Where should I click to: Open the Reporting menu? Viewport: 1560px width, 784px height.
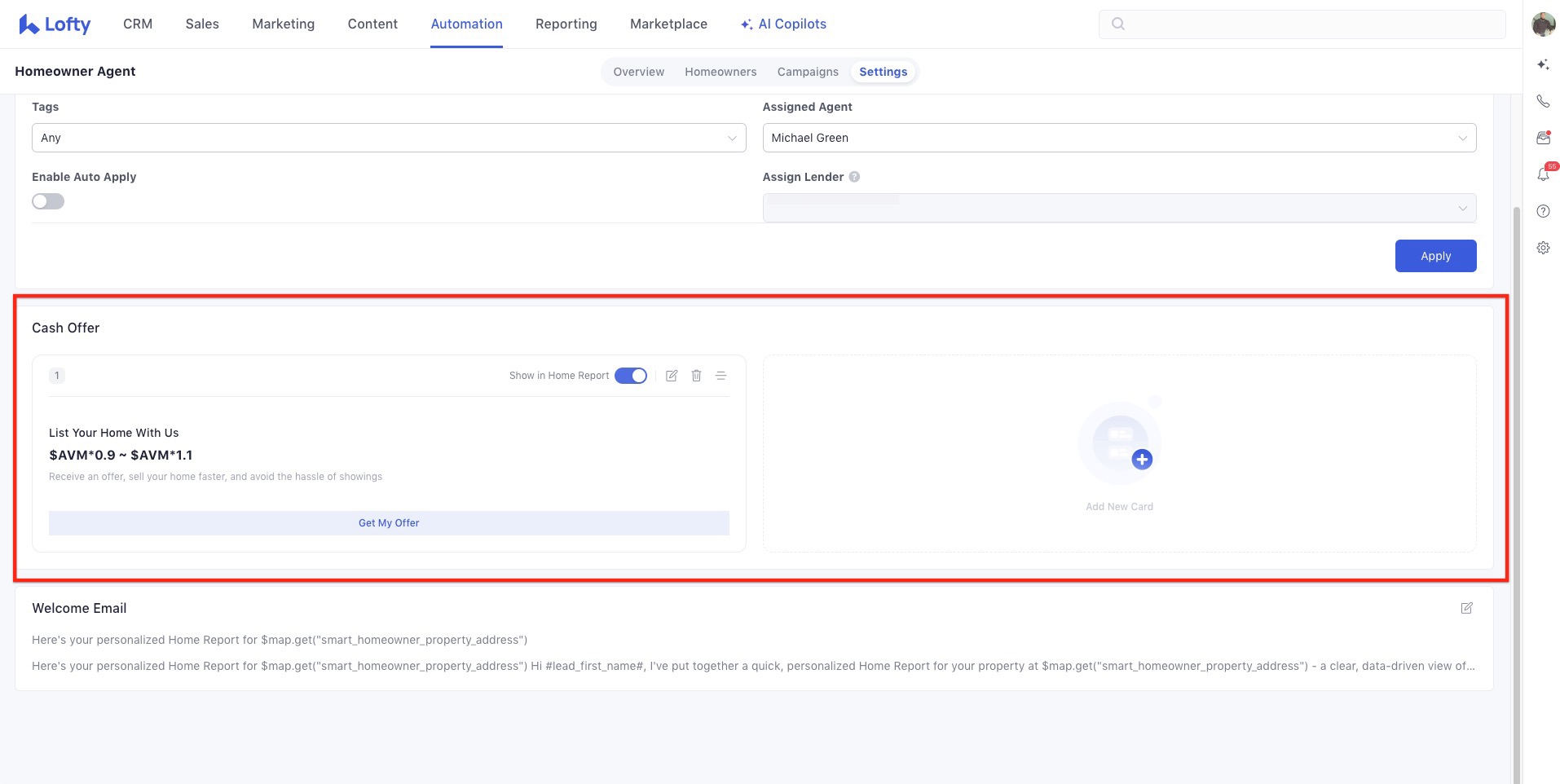(566, 24)
